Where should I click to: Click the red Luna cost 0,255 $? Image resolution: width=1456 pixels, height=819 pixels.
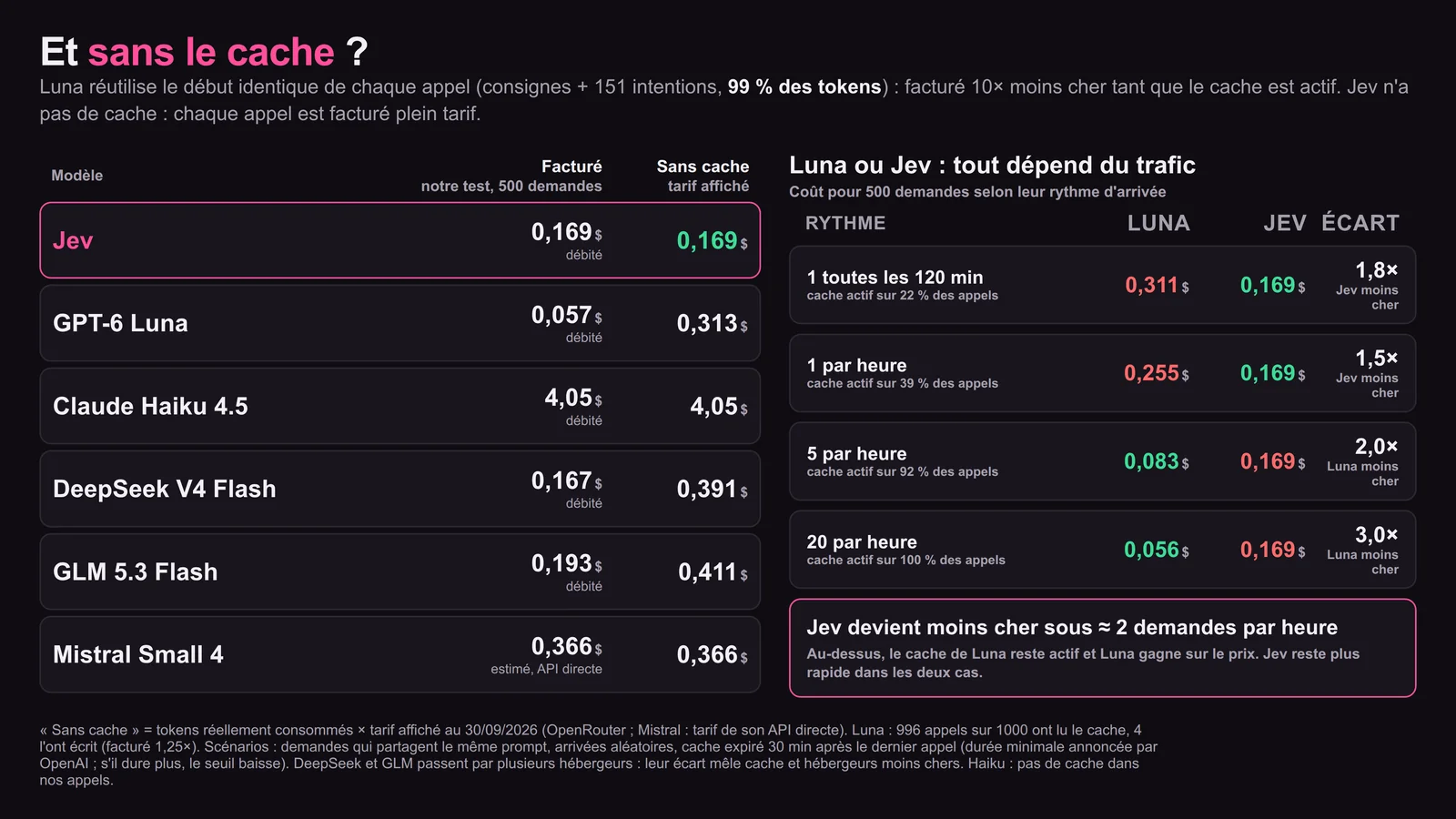click(x=1157, y=374)
